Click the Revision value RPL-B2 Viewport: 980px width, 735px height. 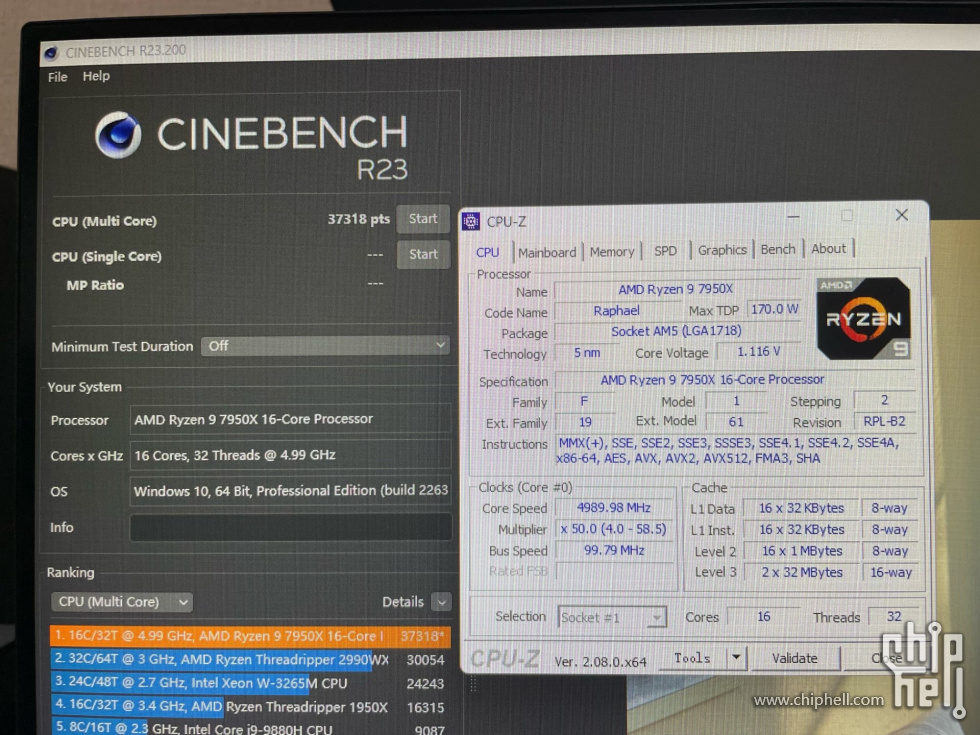[884, 422]
